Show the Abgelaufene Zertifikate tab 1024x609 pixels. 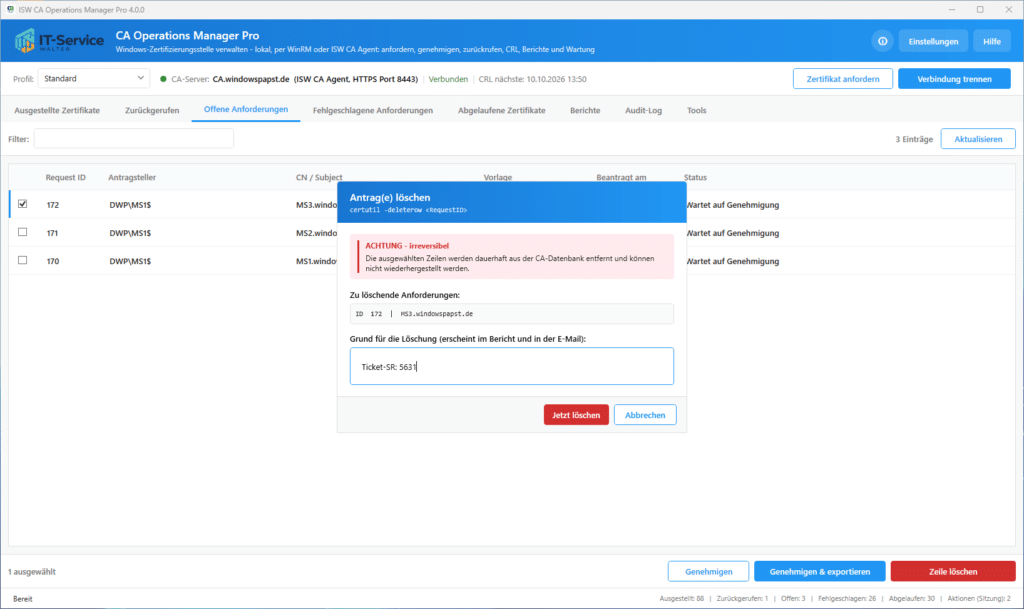[502, 110]
